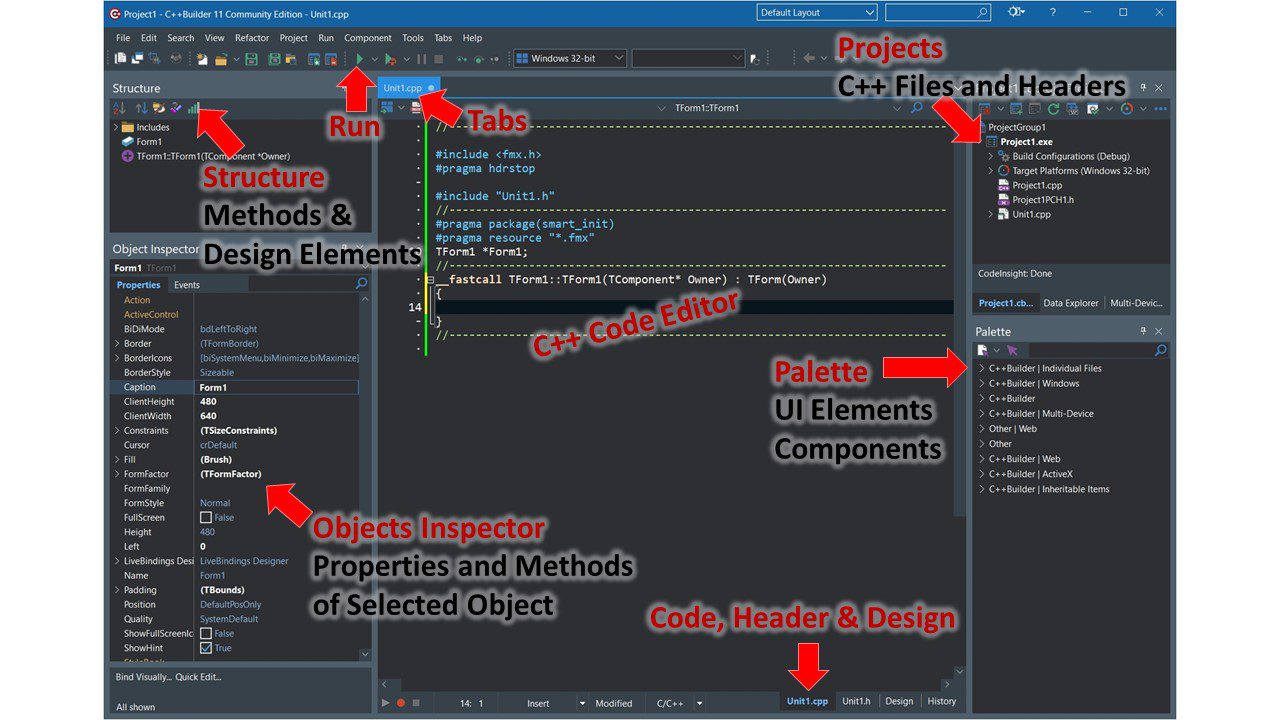Image resolution: width=1280 pixels, height=720 pixels.
Task: Click the refresh icon in Projects toolbar
Action: (1053, 108)
